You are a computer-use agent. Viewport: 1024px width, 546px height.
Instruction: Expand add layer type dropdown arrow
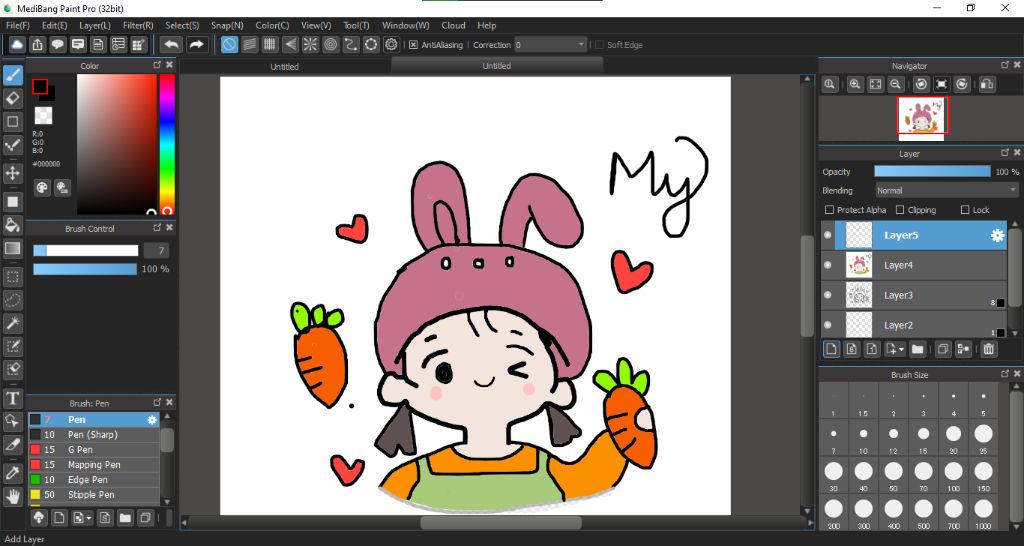pos(901,350)
